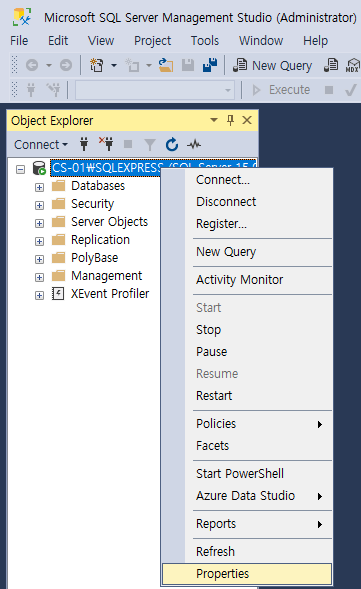Viewport: 361px width, 589px height.
Task: Open the Available Databases combo box
Action: pos(155,90)
